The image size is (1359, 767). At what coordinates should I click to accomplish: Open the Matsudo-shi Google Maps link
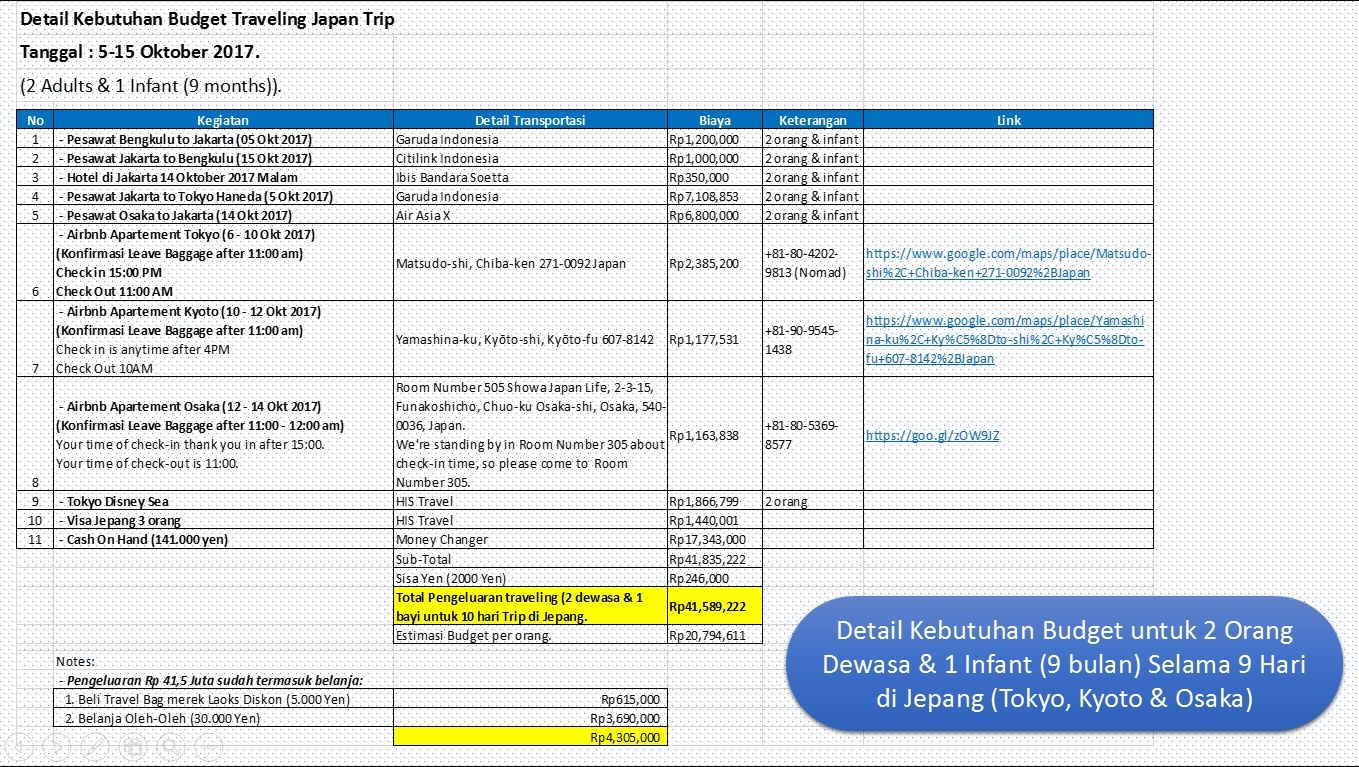[x=1008, y=263]
